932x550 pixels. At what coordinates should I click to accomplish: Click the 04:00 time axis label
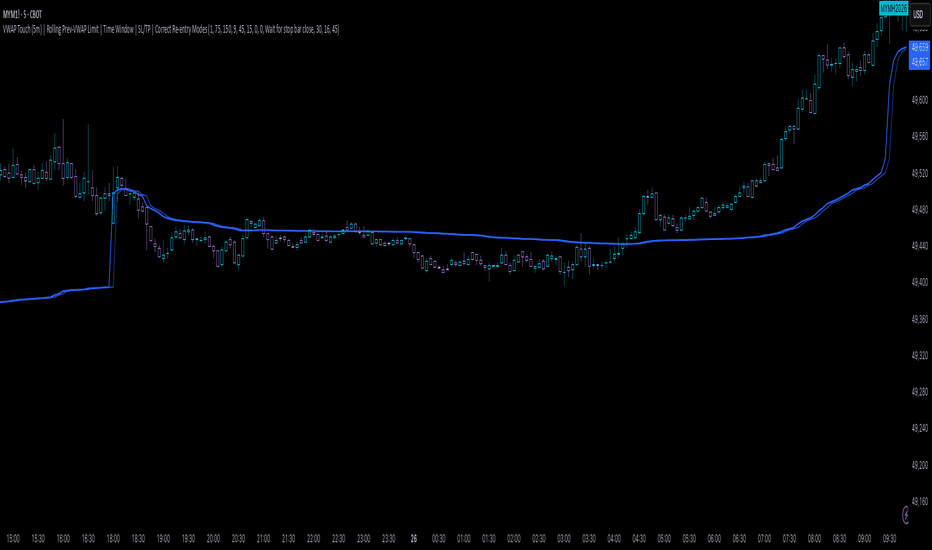[x=614, y=539]
